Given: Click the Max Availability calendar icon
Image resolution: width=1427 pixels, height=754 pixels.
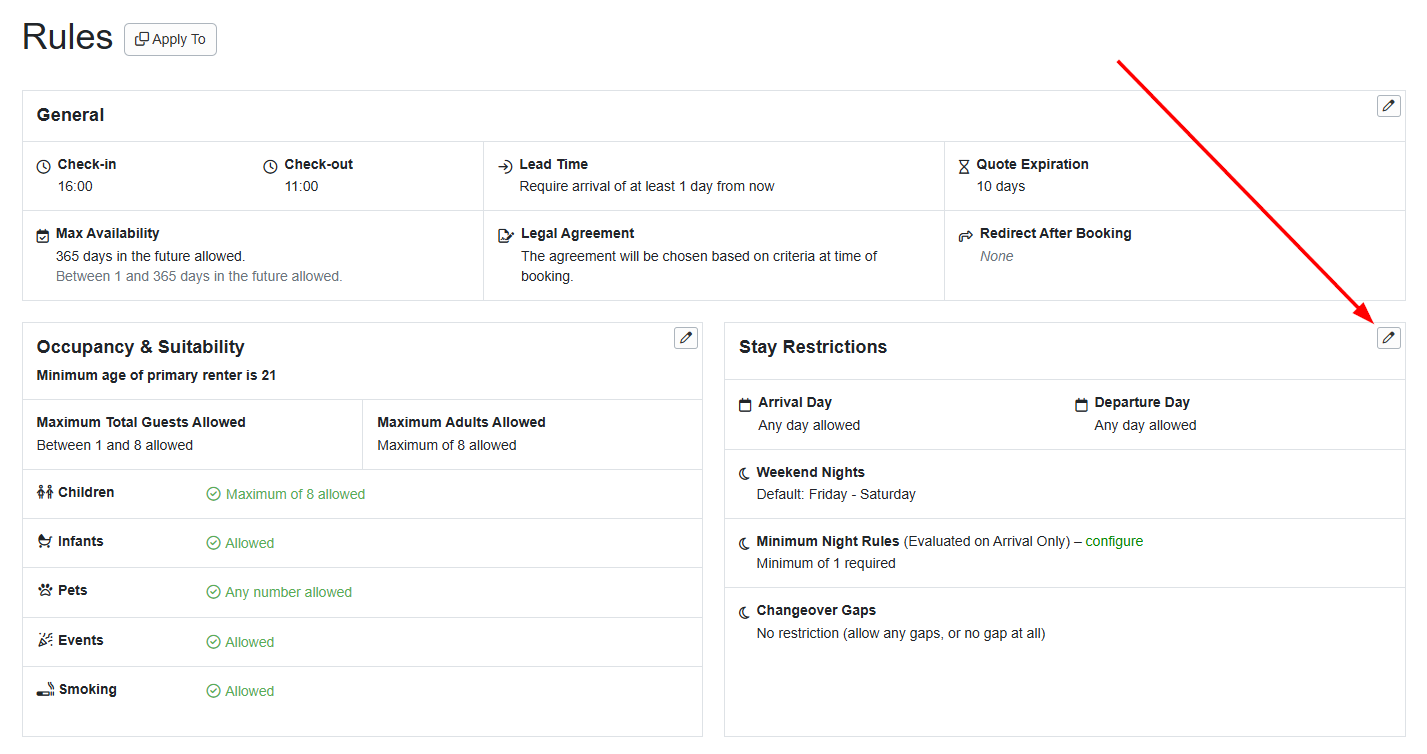Looking at the screenshot, I should 41,234.
